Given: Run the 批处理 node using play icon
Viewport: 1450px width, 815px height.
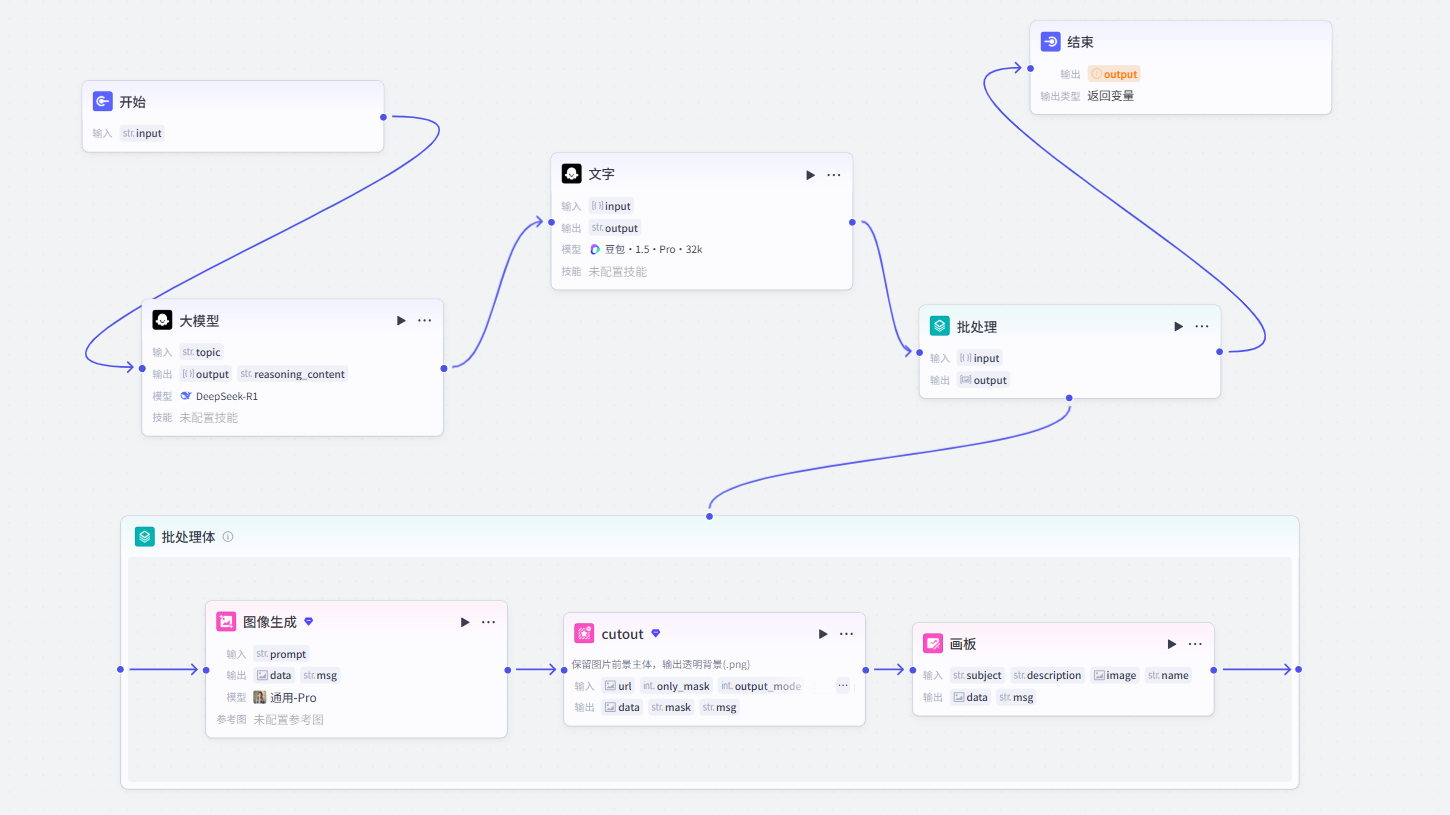Looking at the screenshot, I should 1179,327.
